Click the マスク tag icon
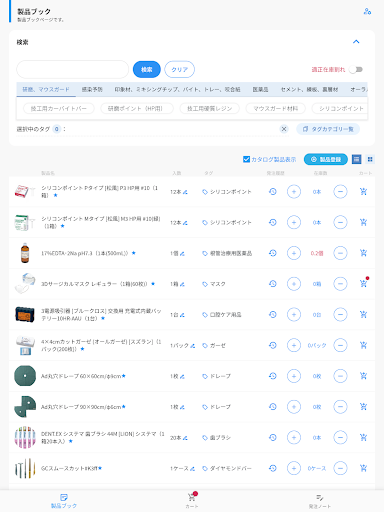The image size is (384, 512). (205, 284)
